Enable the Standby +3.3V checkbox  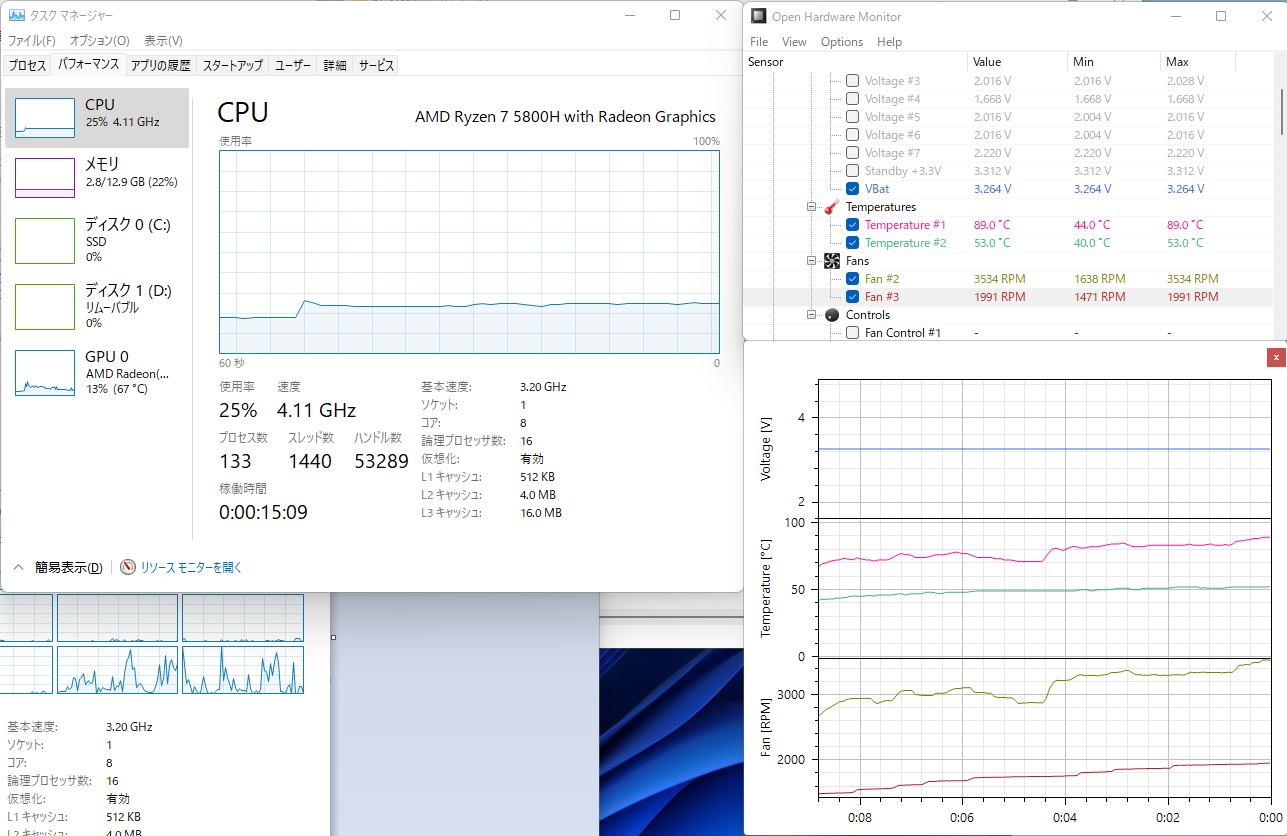pos(852,171)
